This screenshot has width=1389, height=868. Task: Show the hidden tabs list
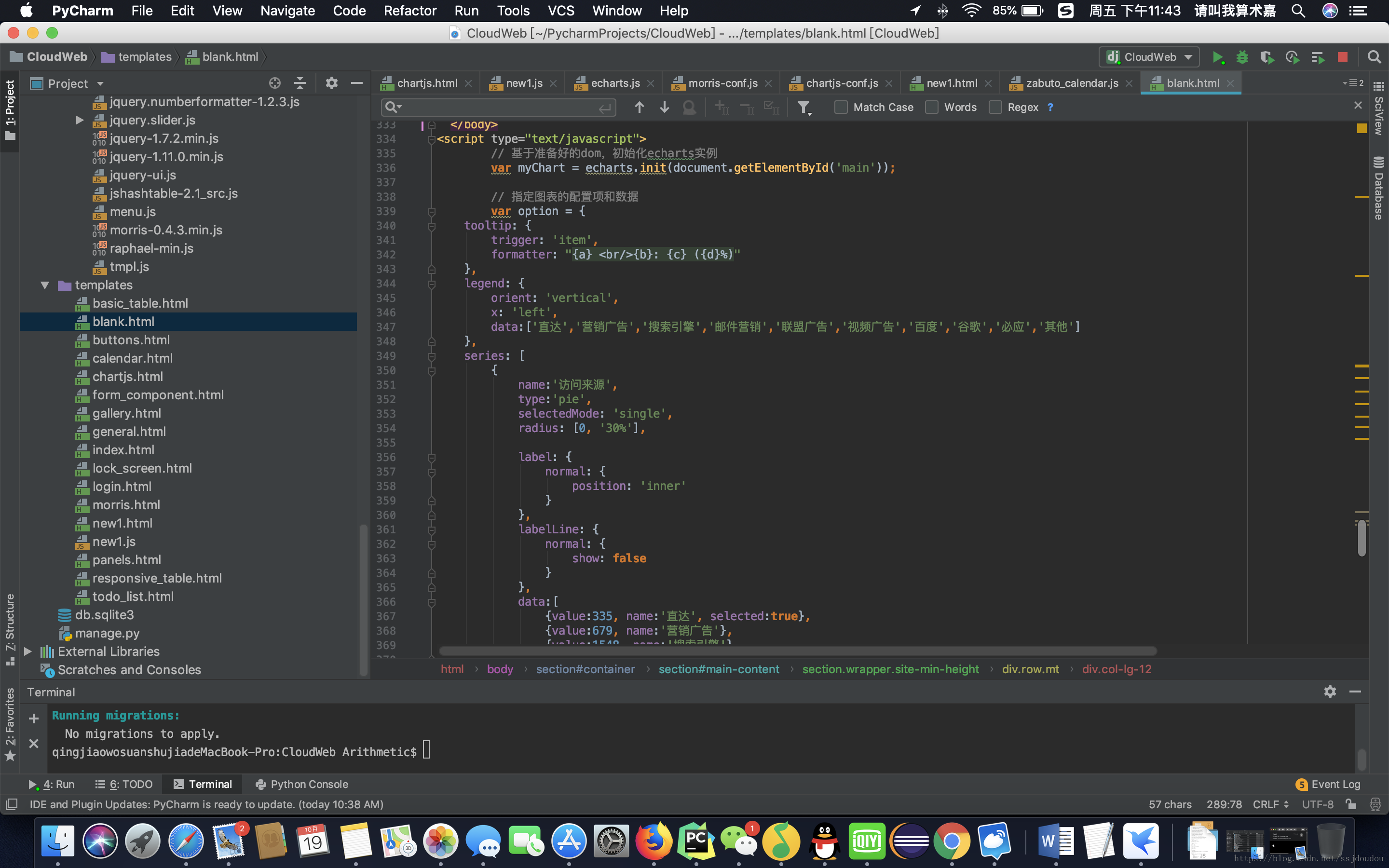[x=1353, y=83]
